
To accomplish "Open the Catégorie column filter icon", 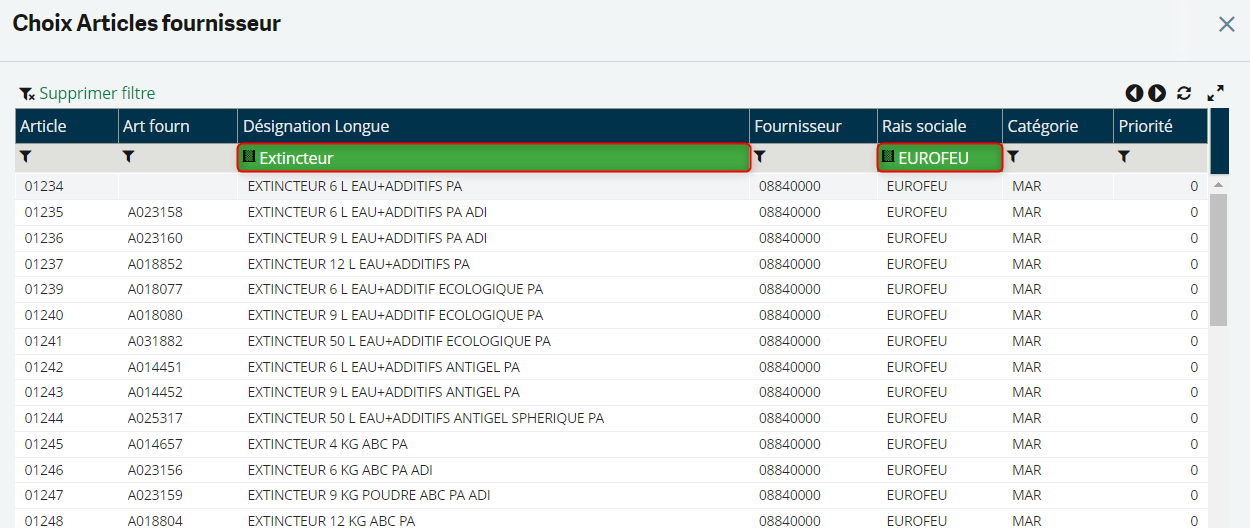I will pos(1013,157).
